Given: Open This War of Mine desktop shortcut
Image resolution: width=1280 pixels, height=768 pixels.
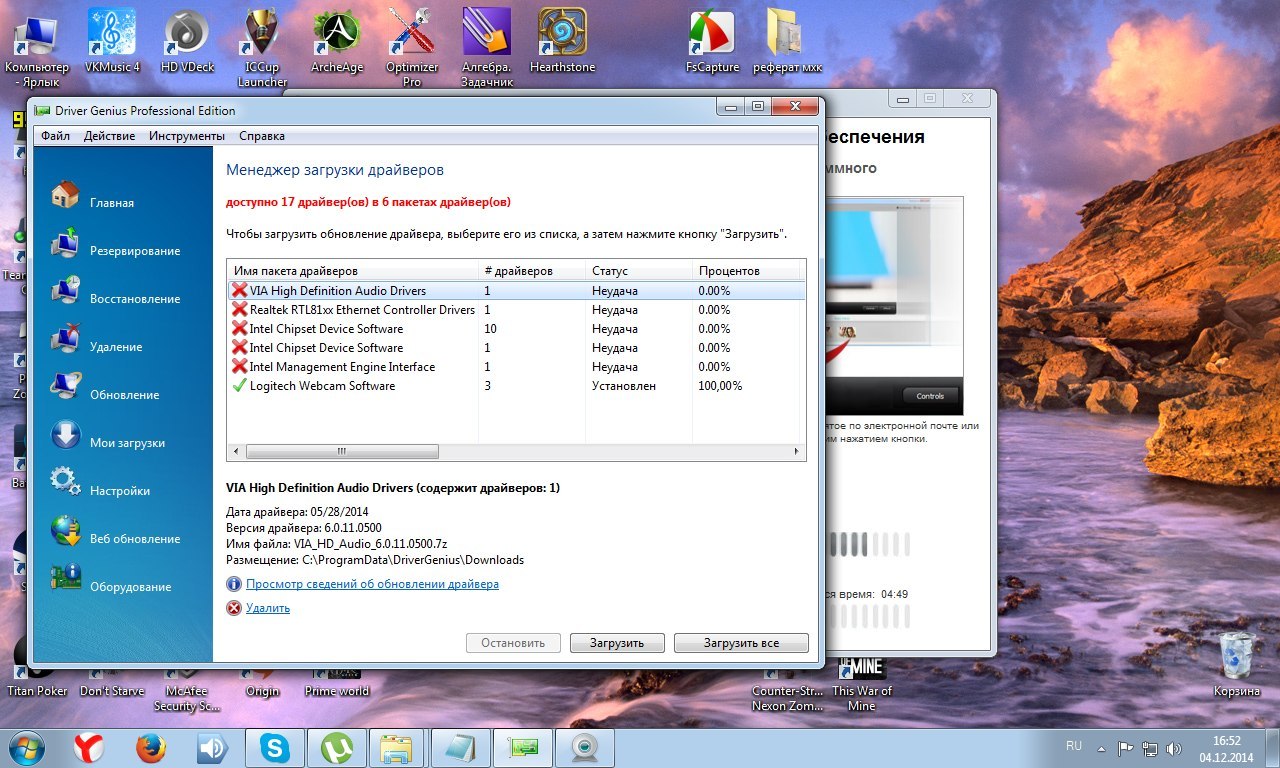Looking at the screenshot, I should tap(862, 685).
